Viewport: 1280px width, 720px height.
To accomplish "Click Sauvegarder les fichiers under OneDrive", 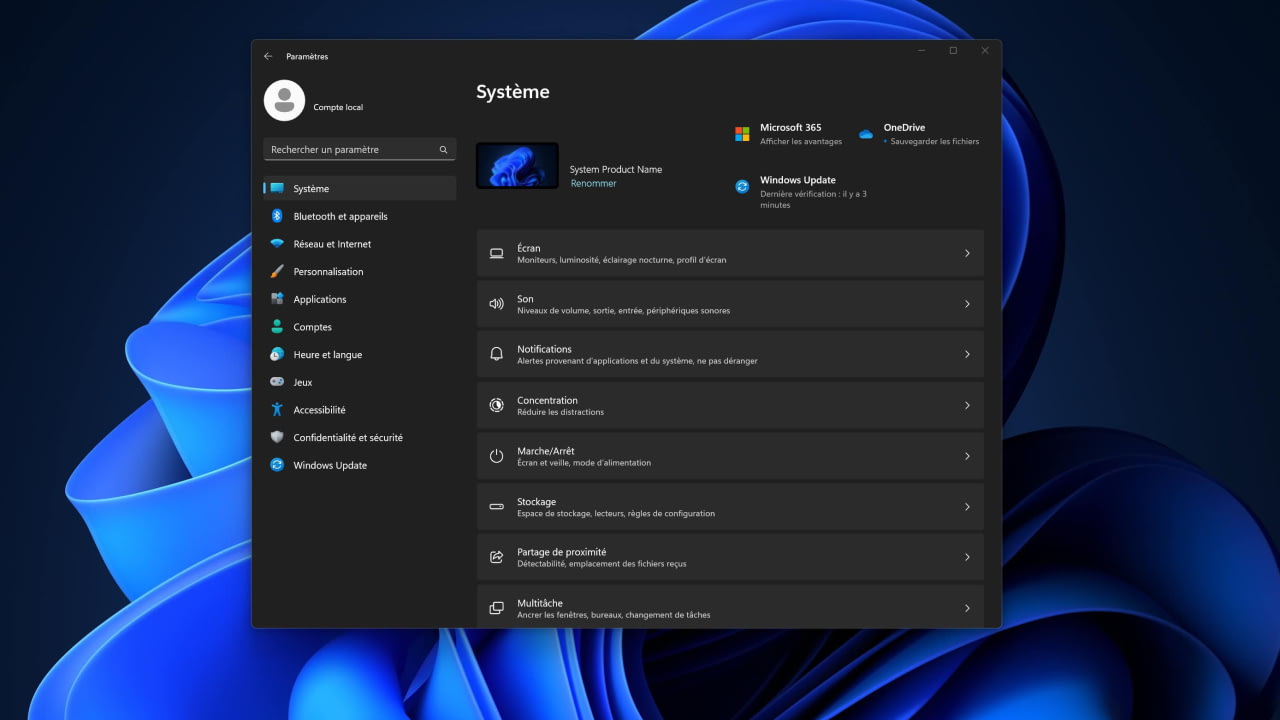I will [935, 142].
